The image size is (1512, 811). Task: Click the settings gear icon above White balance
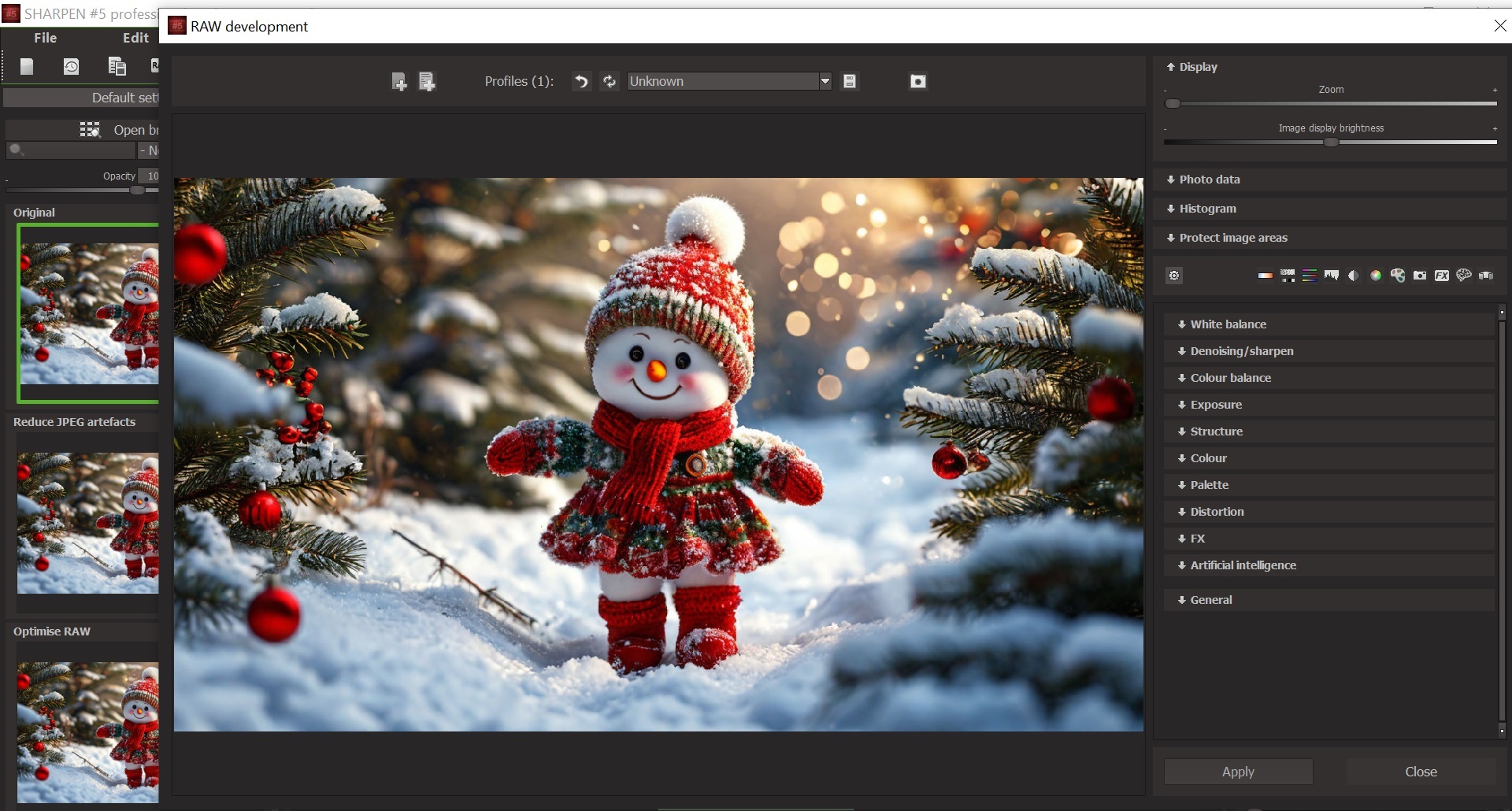[1174, 276]
